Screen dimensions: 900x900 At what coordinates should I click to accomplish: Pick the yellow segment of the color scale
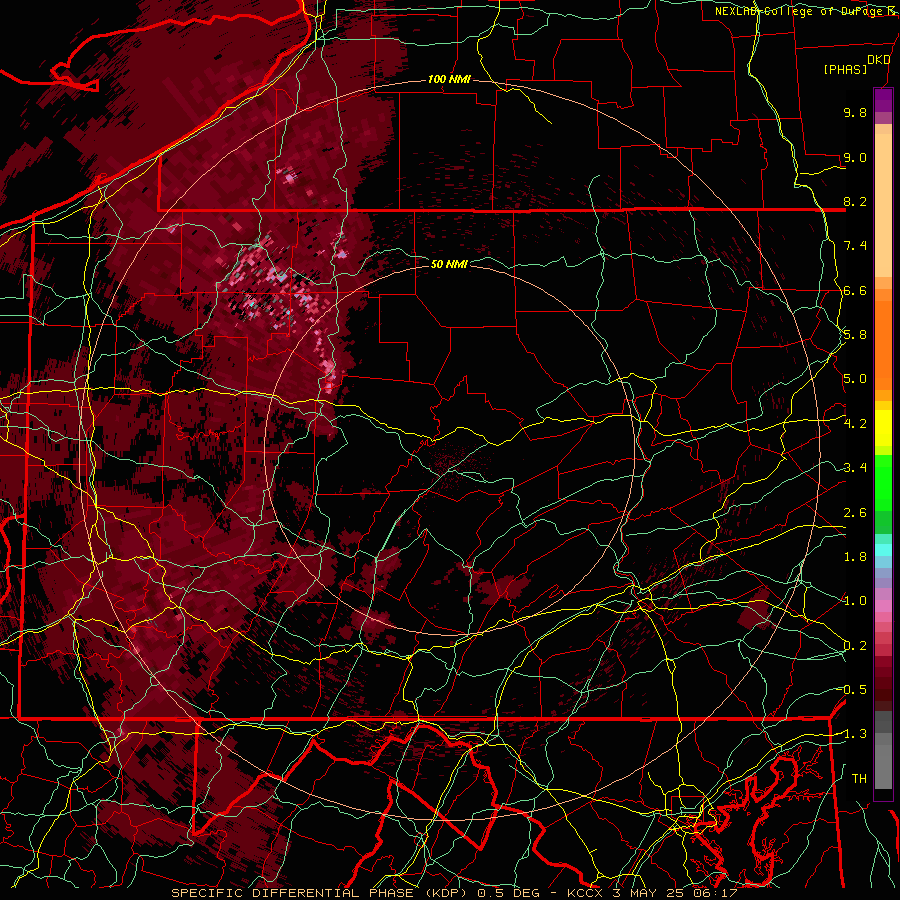tap(883, 428)
